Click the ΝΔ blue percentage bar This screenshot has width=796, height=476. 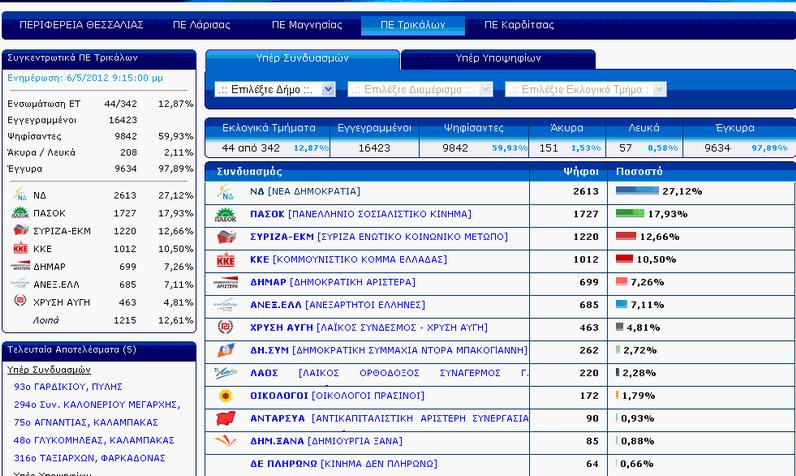637,191
